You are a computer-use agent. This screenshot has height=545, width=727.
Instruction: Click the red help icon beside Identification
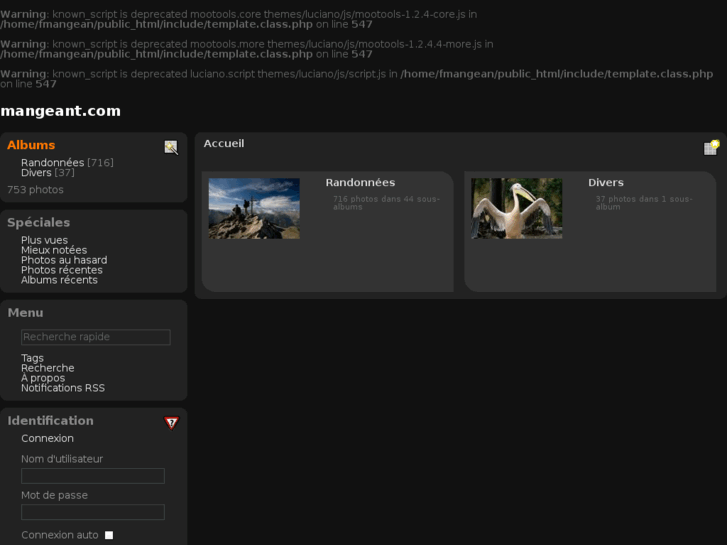pyautogui.click(x=171, y=423)
